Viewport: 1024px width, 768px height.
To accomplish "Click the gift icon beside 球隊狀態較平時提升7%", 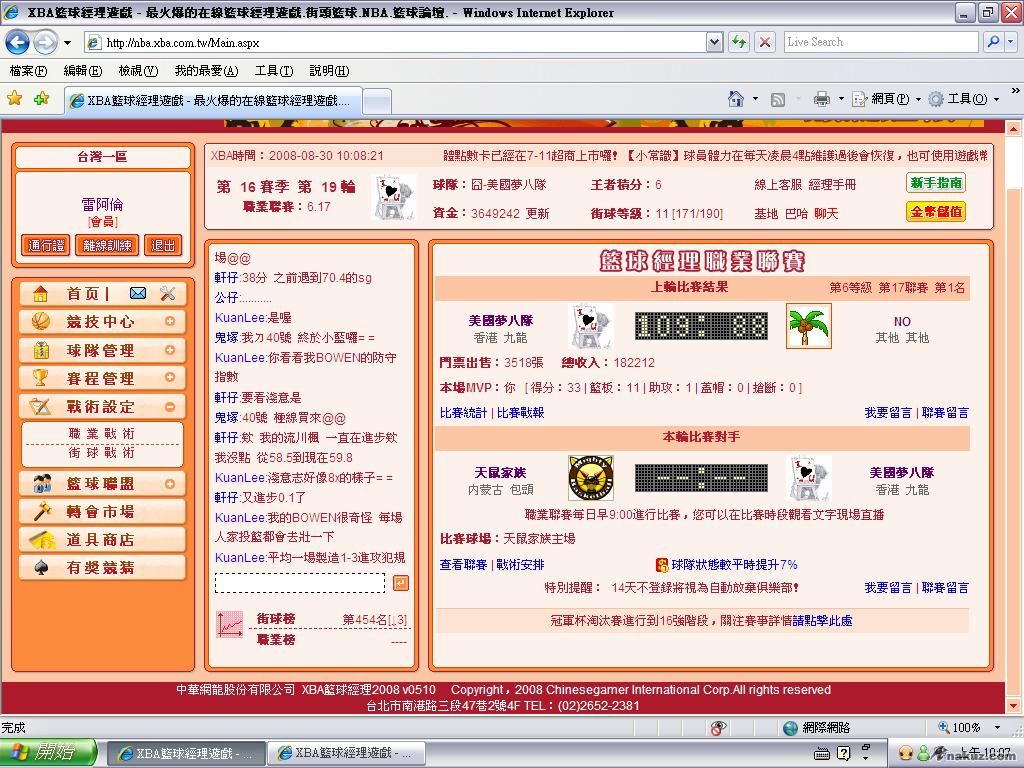I will pos(662,565).
